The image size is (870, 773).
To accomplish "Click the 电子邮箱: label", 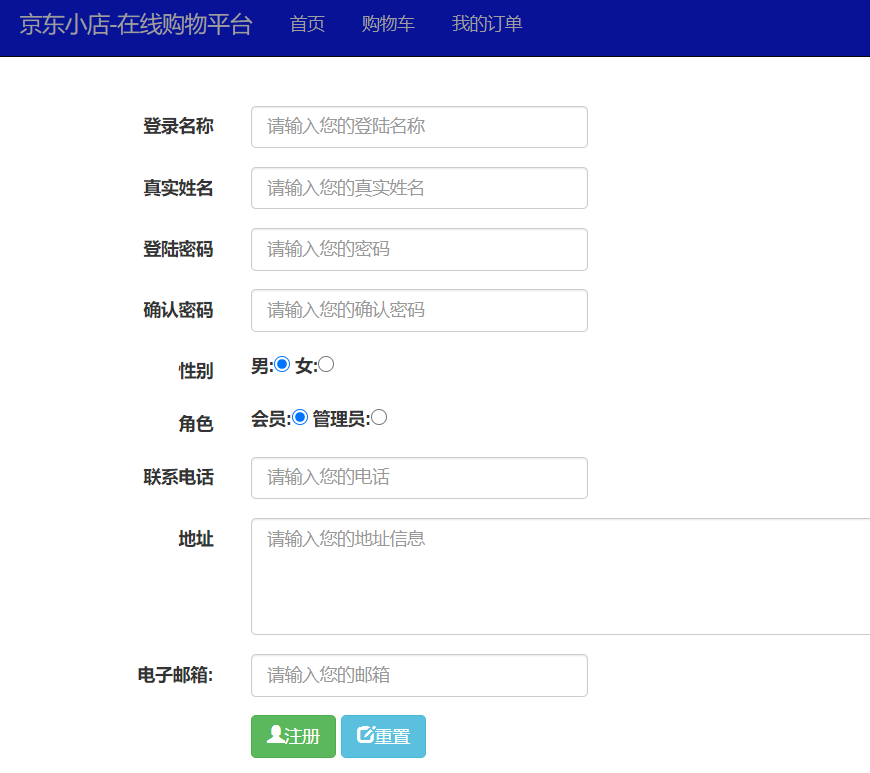I will point(175,675).
